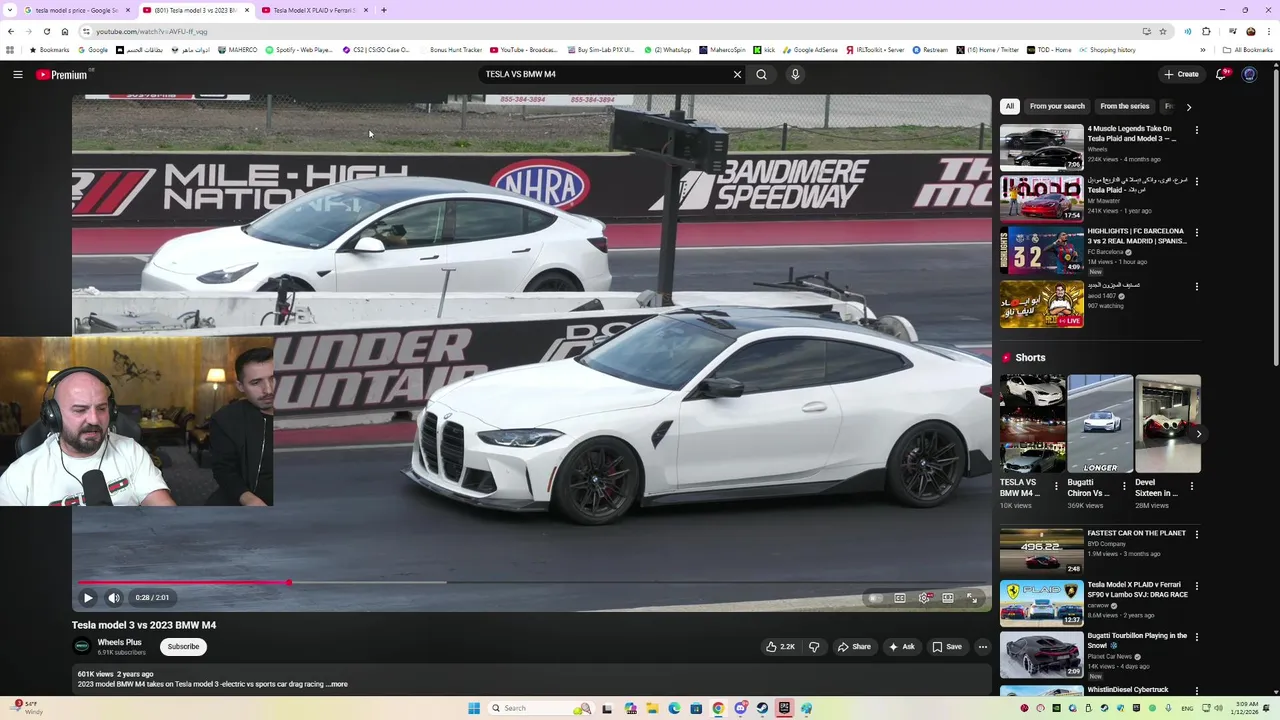The width and height of the screenshot is (1280, 720).
Task: Ask about this video
Action: (901, 647)
